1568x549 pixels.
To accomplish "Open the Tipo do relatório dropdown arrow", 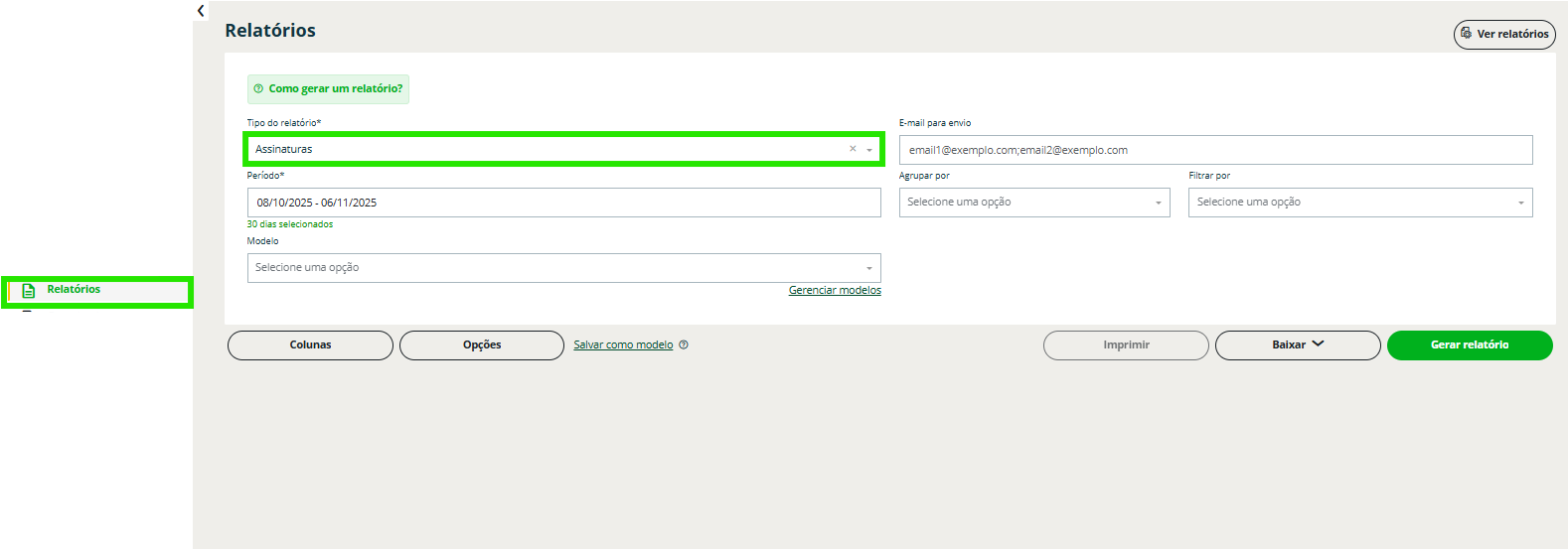I will 869,150.
